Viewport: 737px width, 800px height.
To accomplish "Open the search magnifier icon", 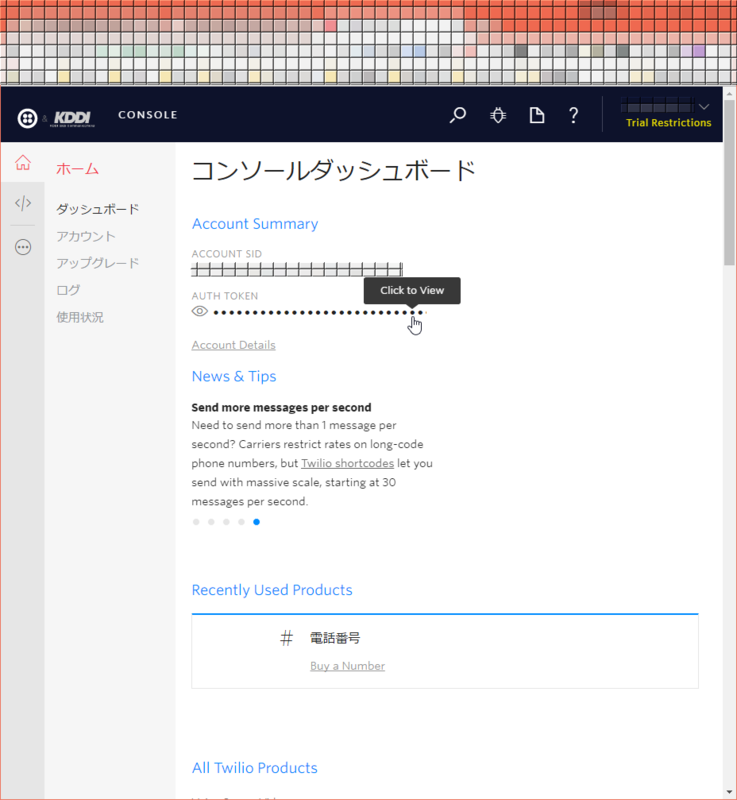I will coord(458,115).
